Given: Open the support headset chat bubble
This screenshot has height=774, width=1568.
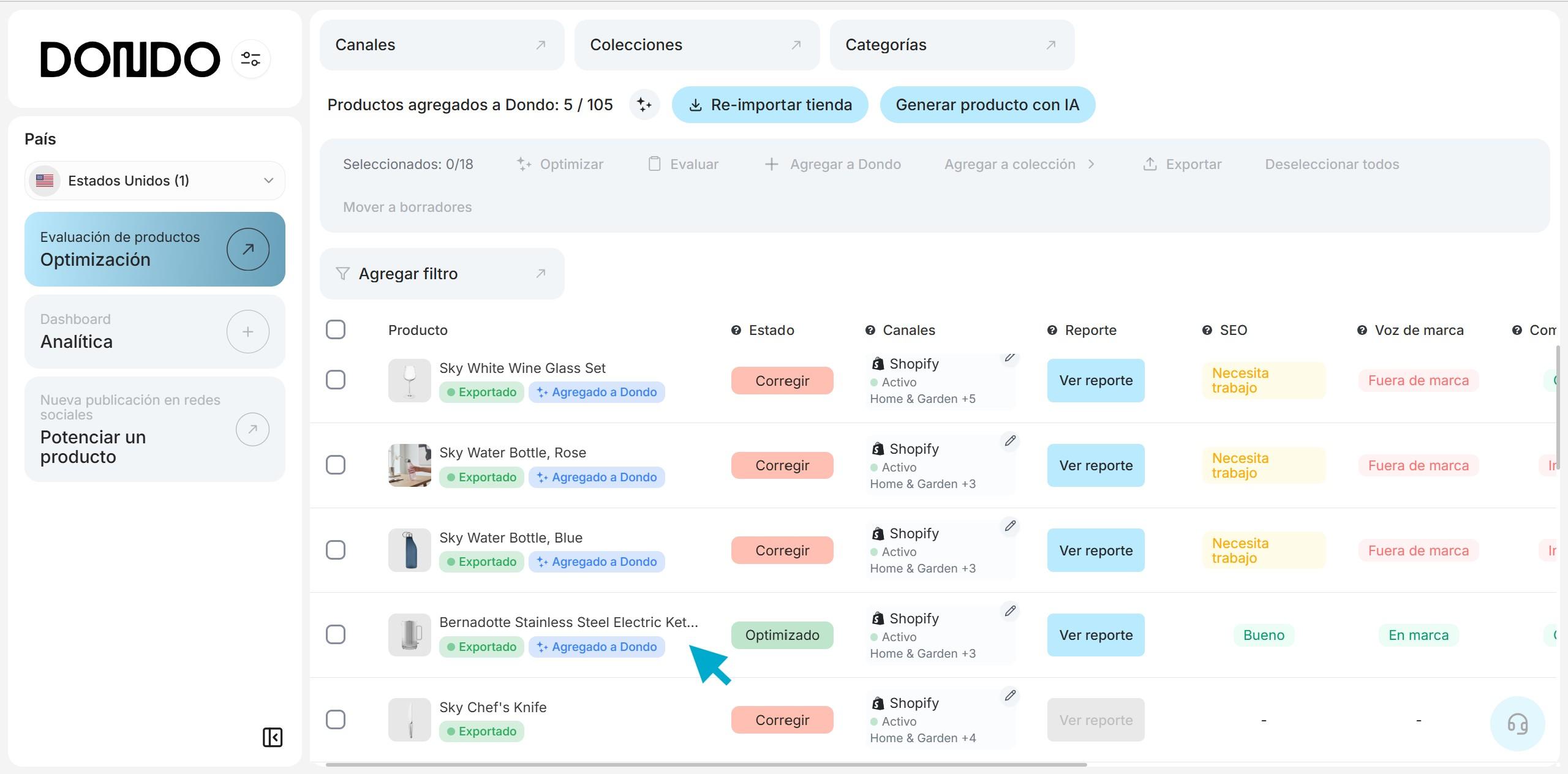Looking at the screenshot, I should [x=1517, y=724].
